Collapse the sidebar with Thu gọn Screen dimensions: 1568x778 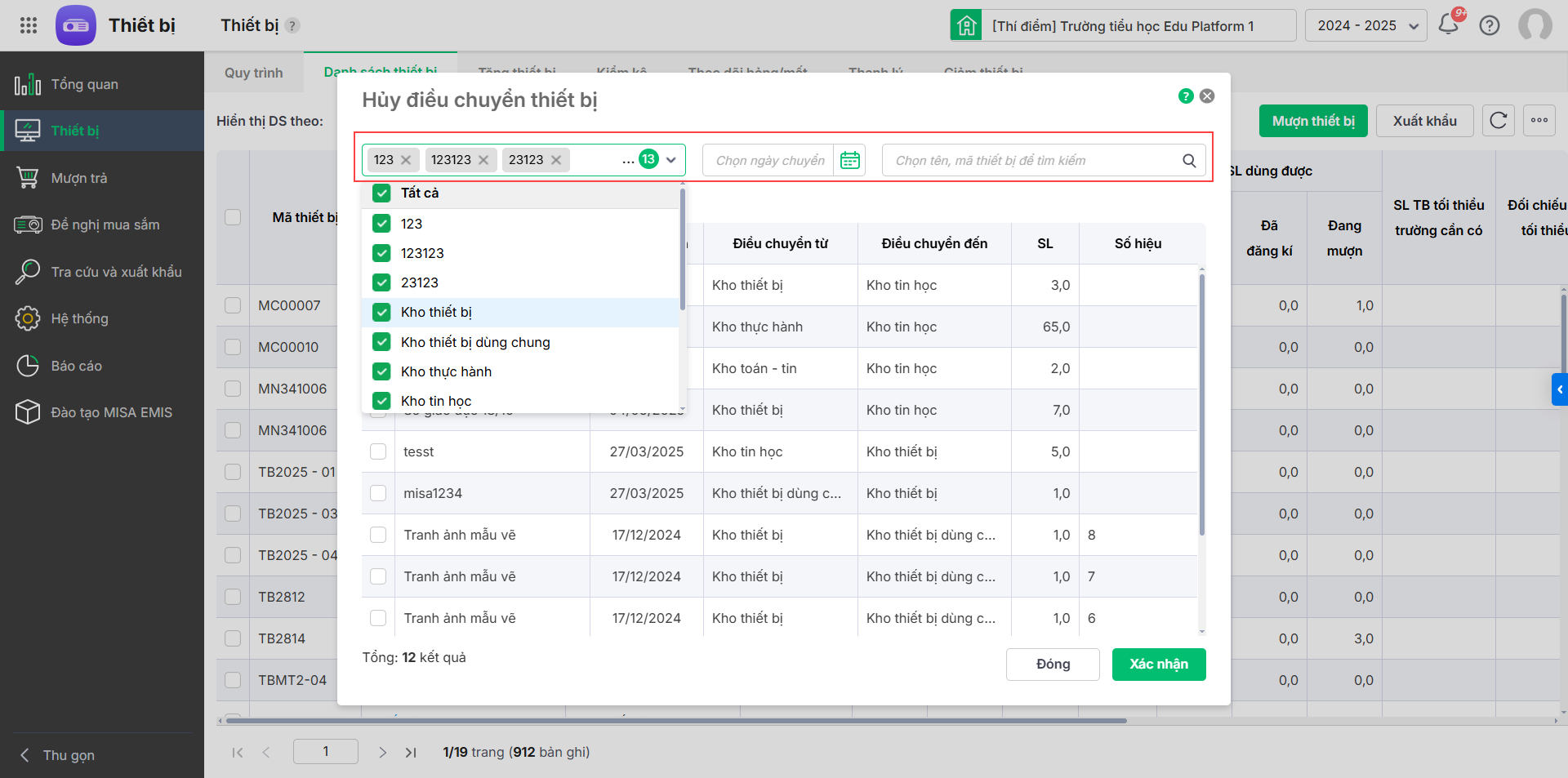click(58, 755)
